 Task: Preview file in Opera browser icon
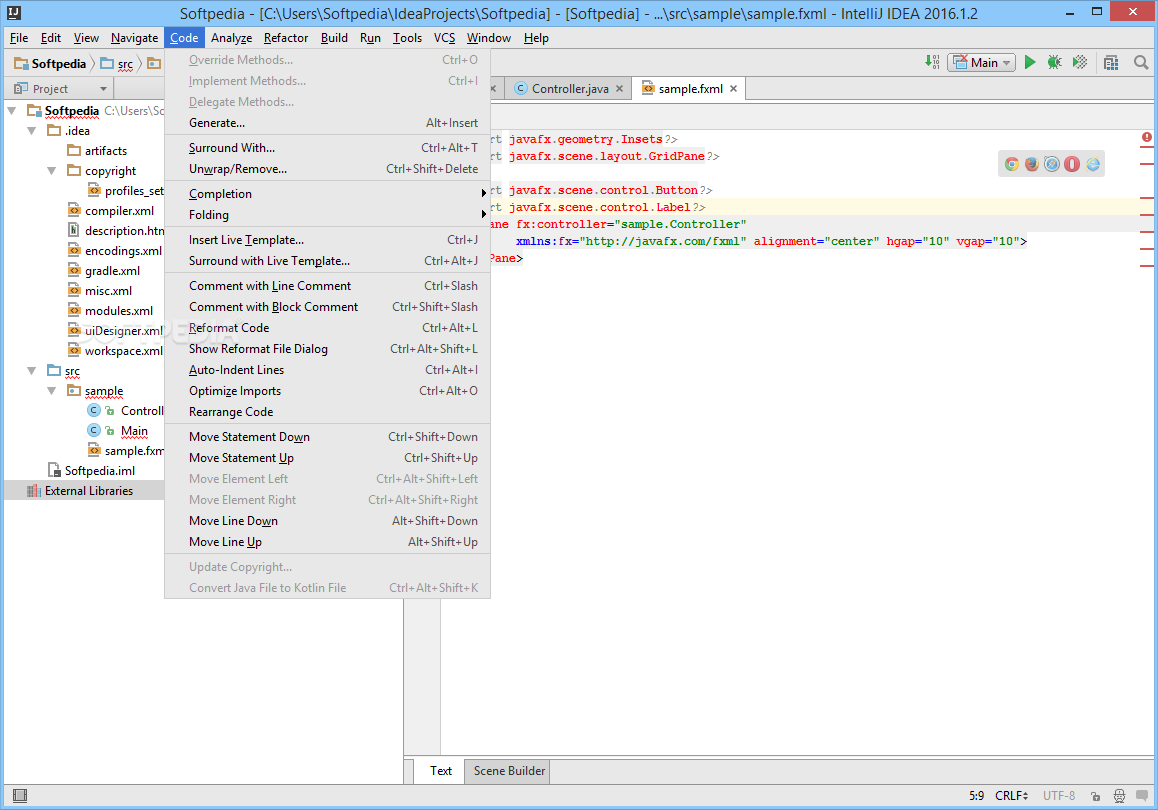click(1072, 164)
